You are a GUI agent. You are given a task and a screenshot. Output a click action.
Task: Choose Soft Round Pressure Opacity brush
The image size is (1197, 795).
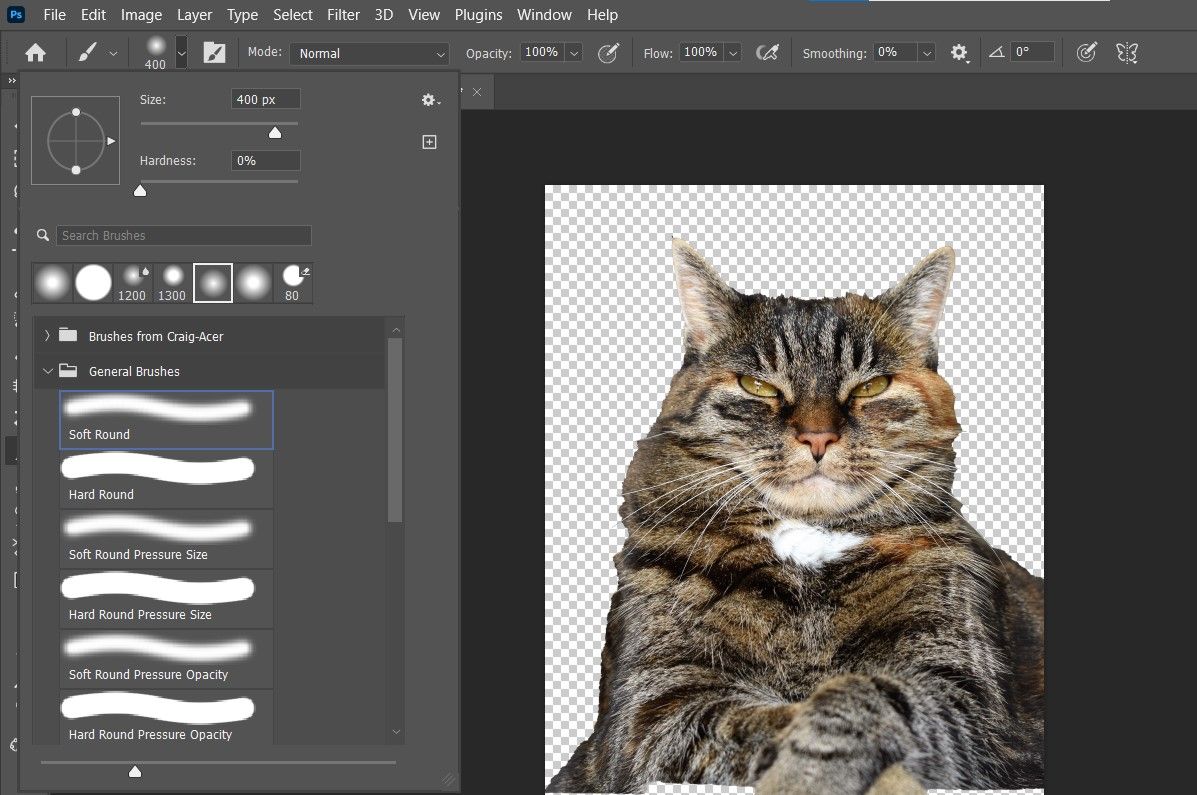coord(166,659)
